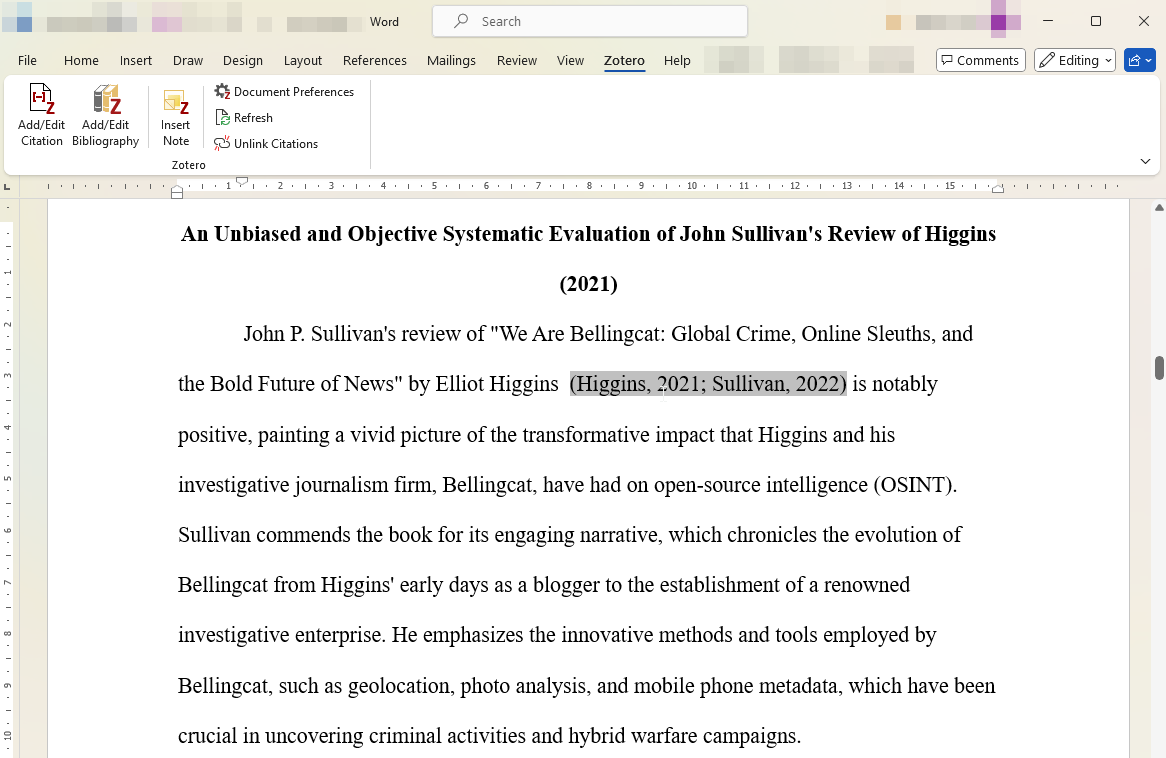Open the Comments pane
This screenshot has width=1166, height=758.
pyautogui.click(x=980, y=60)
